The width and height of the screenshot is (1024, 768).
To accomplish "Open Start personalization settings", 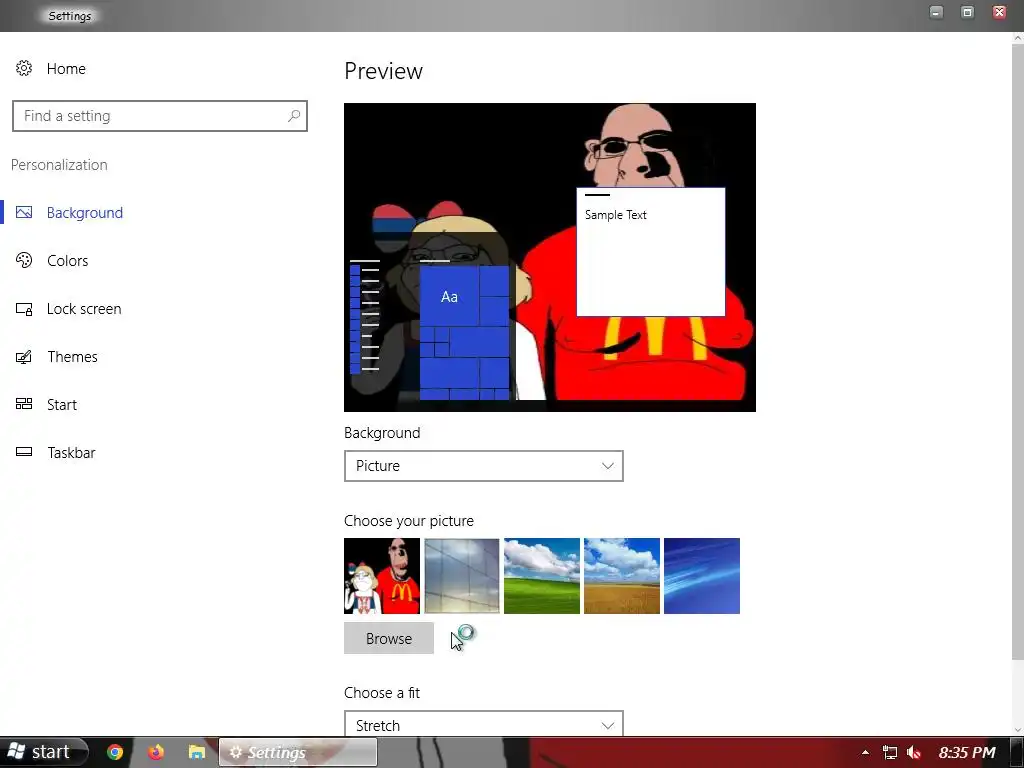I will 61,405.
